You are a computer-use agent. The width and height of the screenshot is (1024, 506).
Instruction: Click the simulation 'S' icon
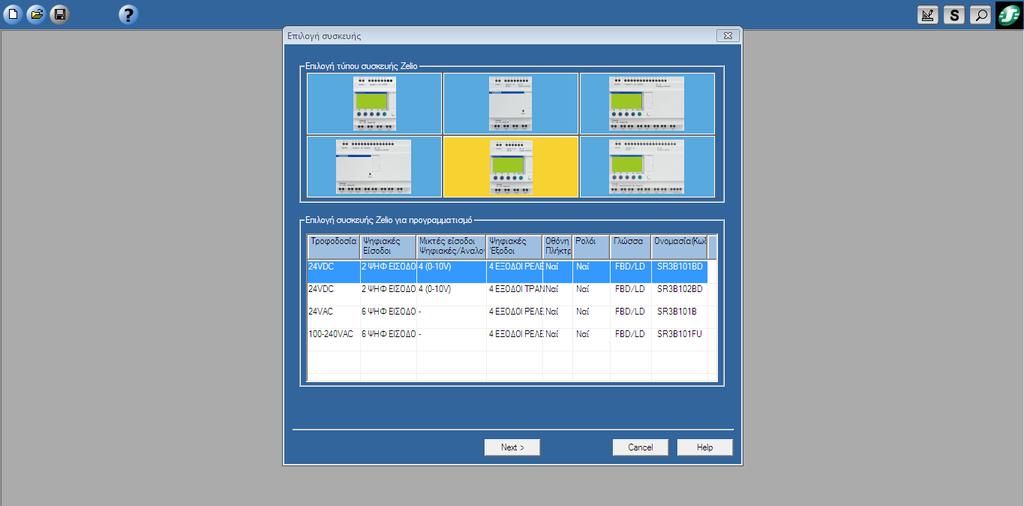point(954,15)
